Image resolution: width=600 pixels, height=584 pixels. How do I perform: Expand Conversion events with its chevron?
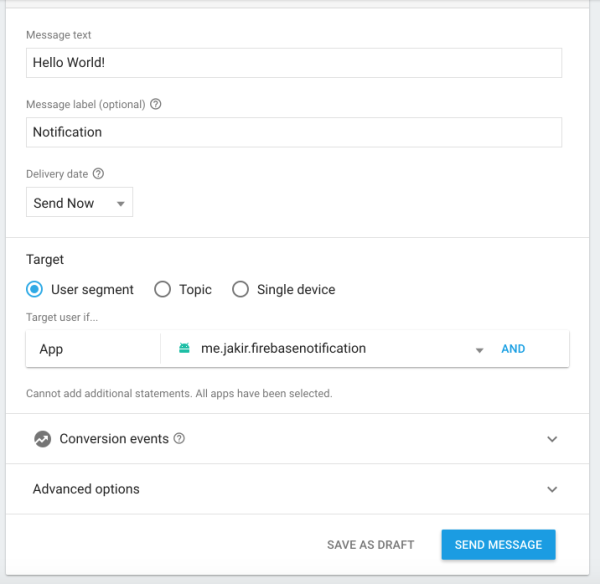pyautogui.click(x=552, y=439)
